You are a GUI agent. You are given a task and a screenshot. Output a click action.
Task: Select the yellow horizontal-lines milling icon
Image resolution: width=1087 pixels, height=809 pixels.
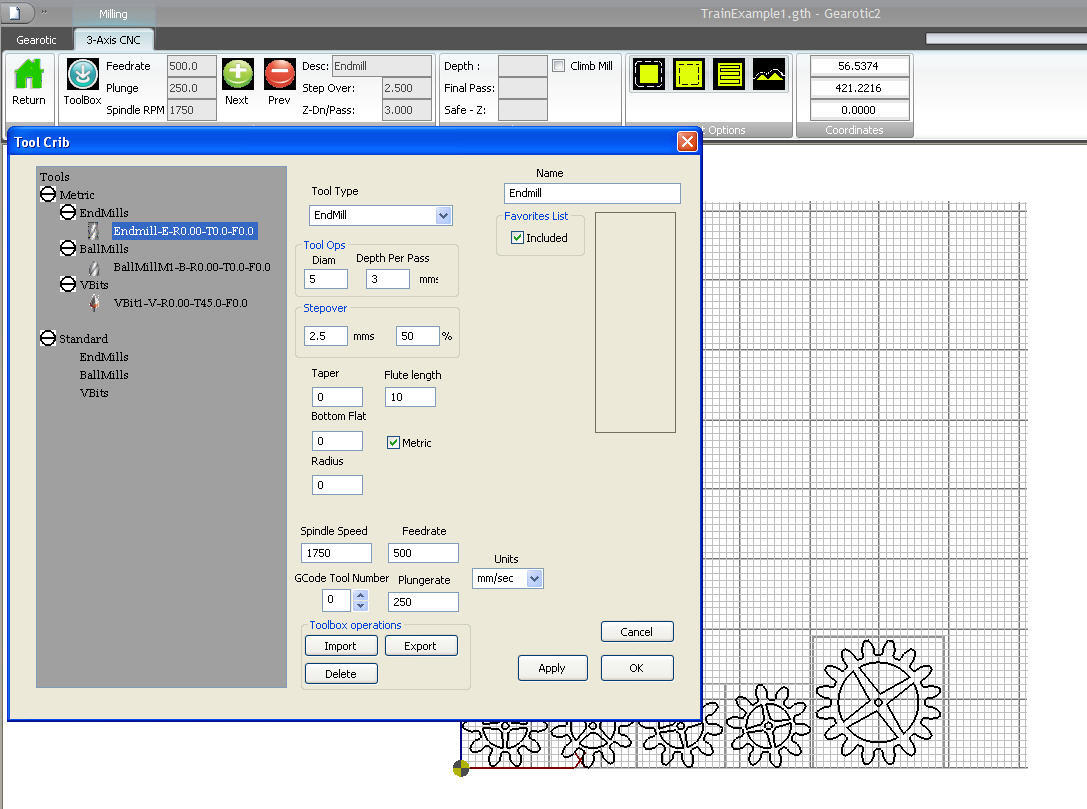[x=730, y=74]
